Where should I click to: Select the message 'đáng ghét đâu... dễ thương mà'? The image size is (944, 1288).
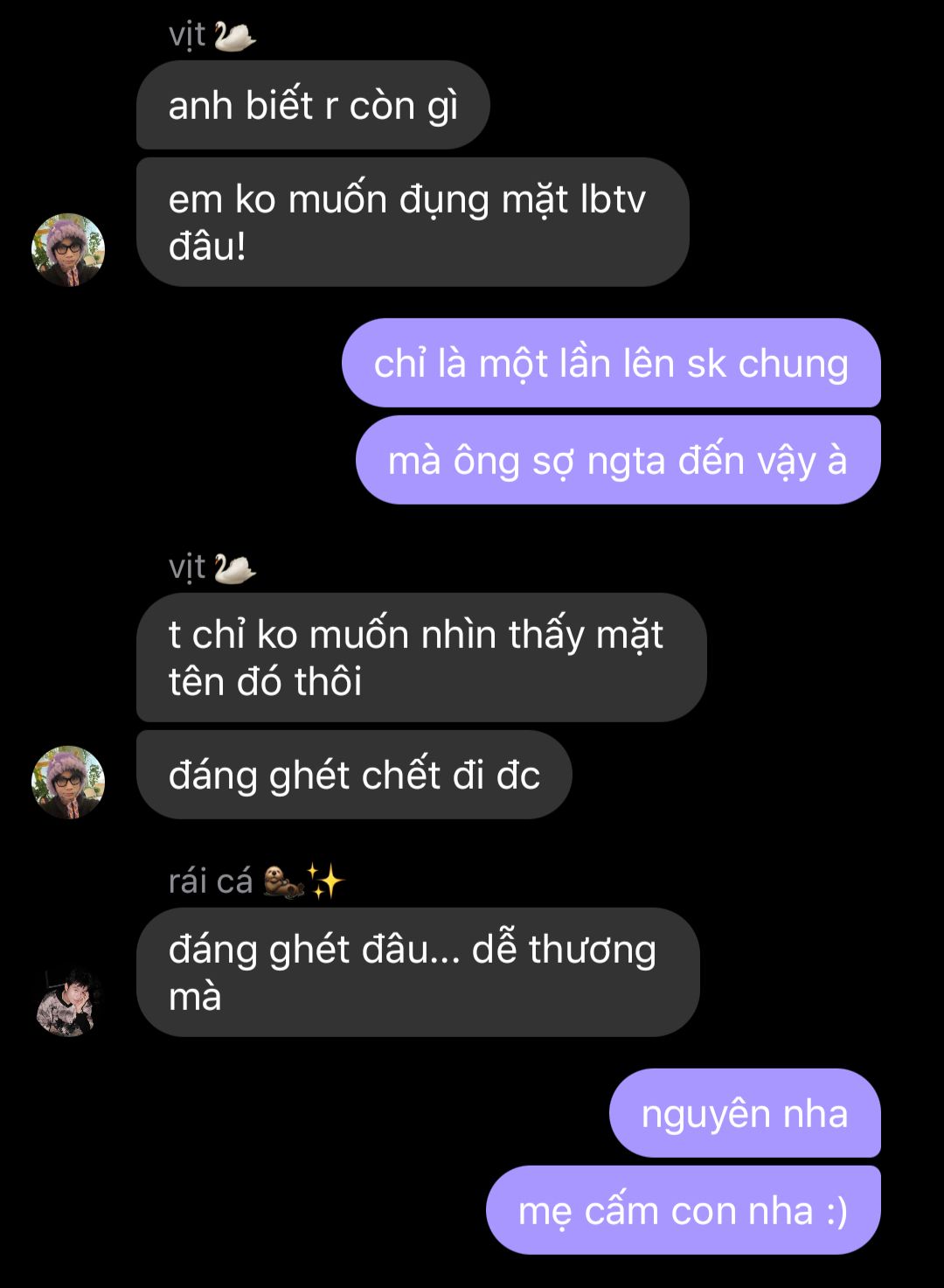[418, 972]
